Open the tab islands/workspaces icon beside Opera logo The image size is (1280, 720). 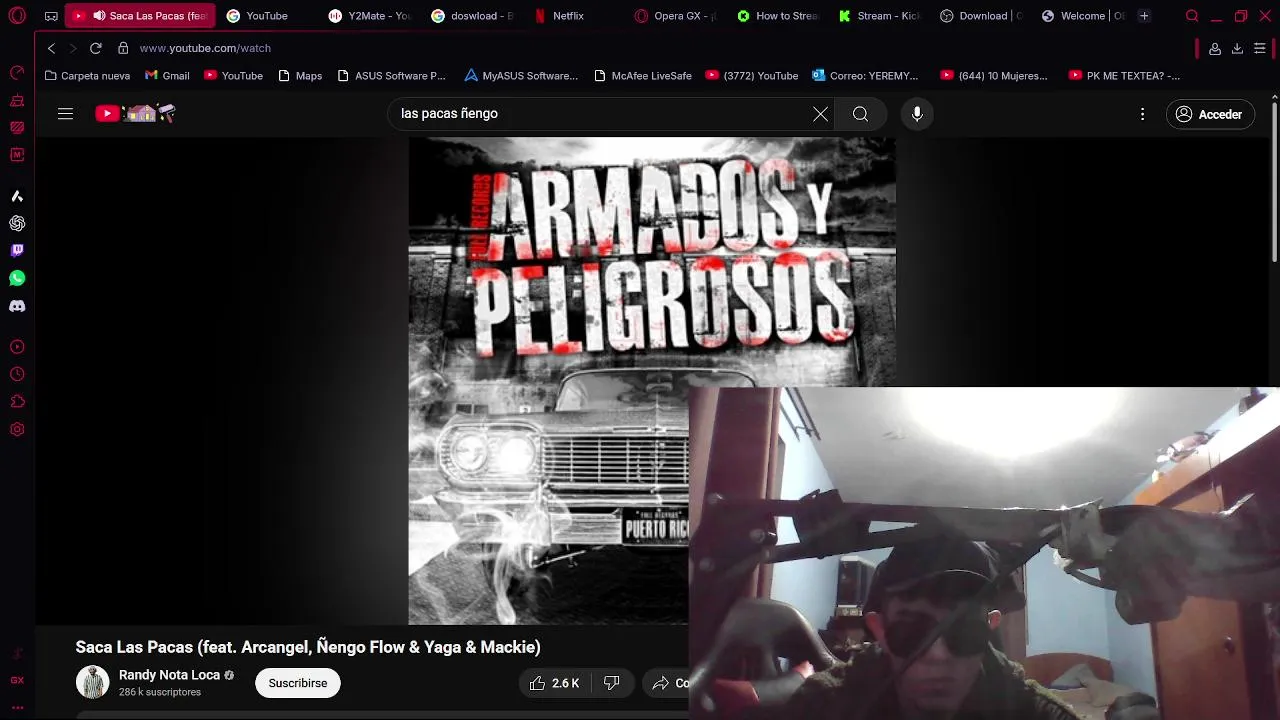51,16
